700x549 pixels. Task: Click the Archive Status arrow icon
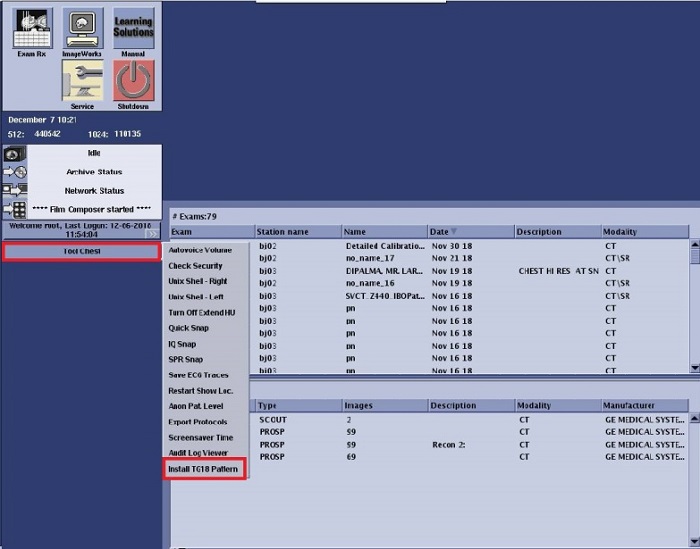(x=15, y=172)
